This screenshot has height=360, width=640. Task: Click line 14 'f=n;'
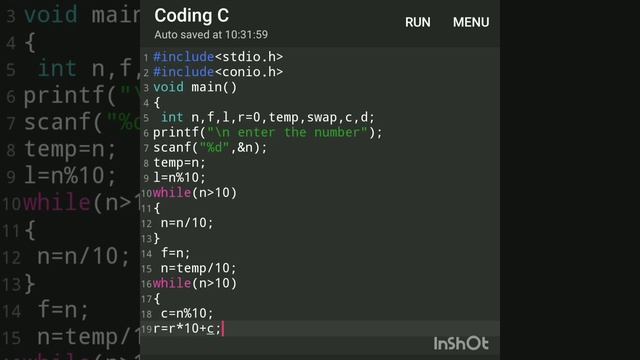tap(176, 253)
